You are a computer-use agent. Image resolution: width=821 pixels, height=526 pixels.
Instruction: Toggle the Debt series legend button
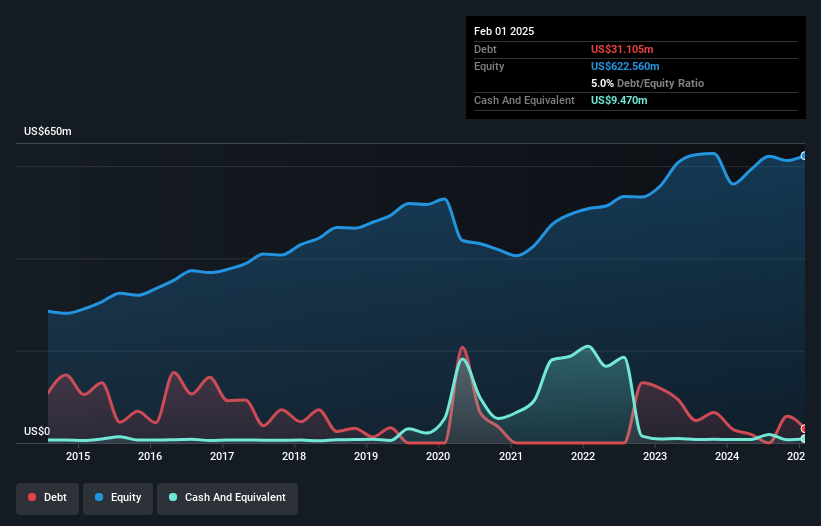coord(48,498)
